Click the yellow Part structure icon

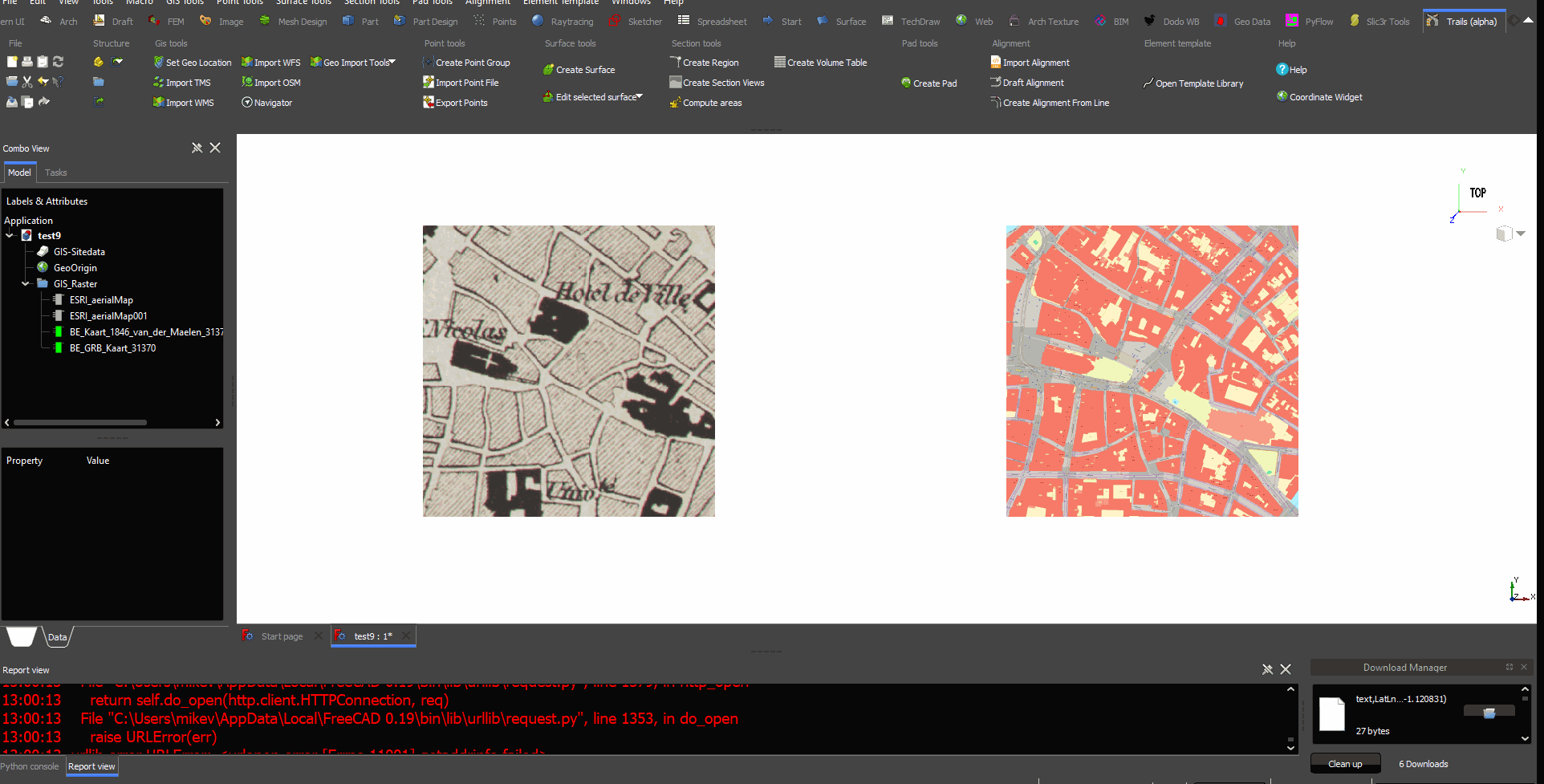98,62
